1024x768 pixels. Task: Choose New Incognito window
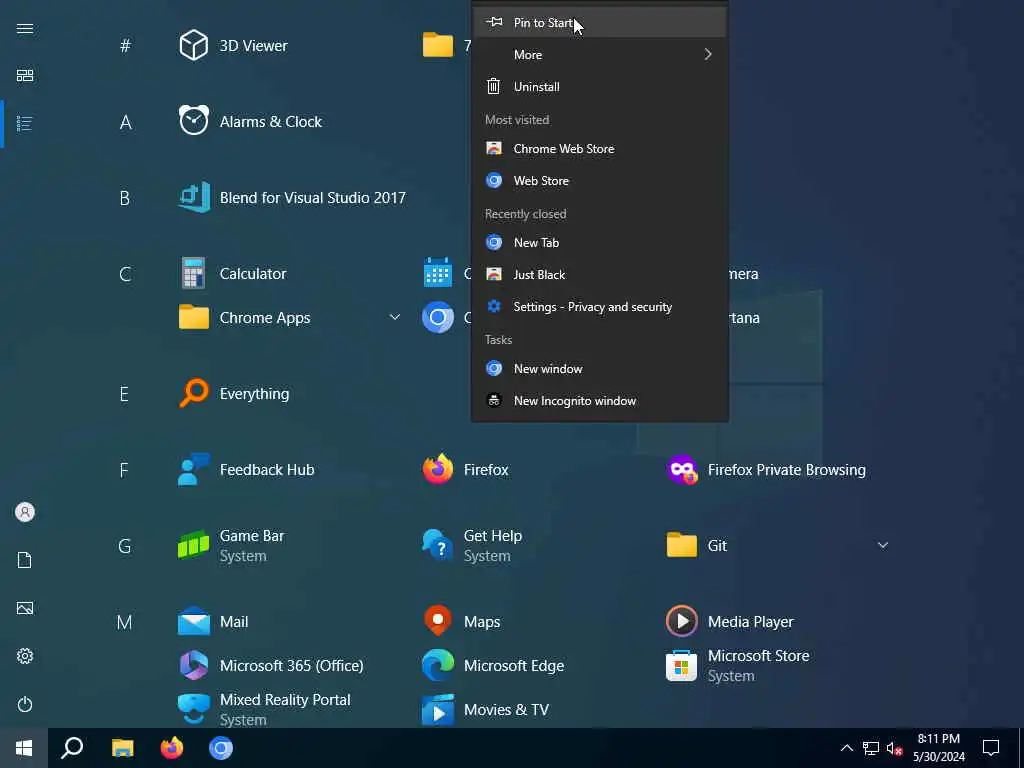pos(600,401)
